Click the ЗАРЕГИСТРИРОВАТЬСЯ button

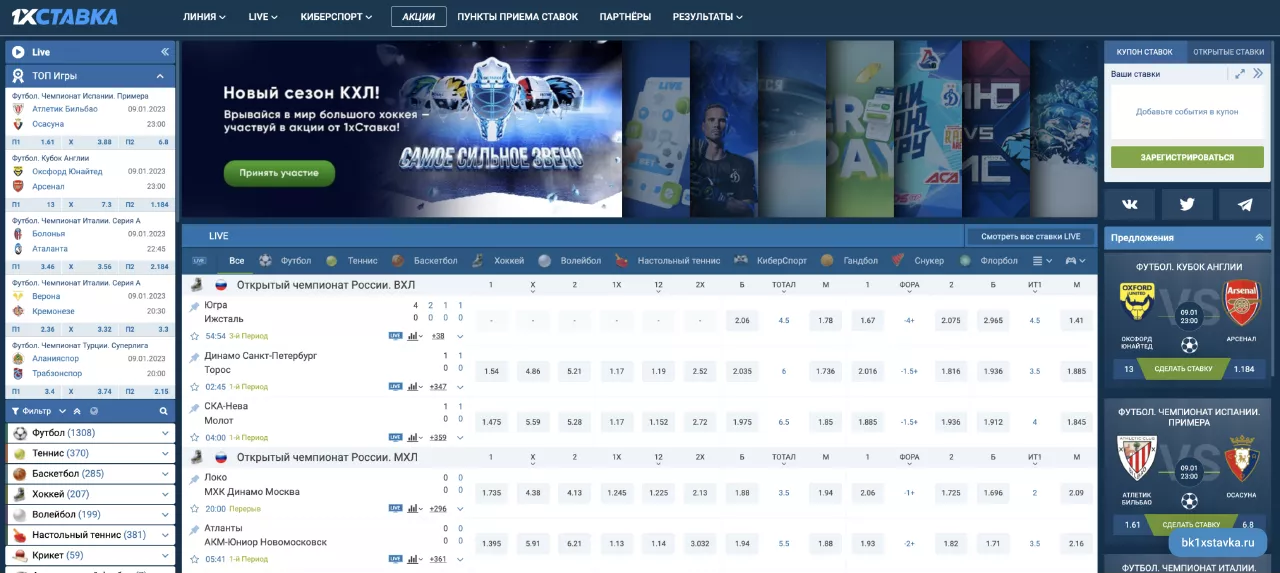coord(1187,157)
